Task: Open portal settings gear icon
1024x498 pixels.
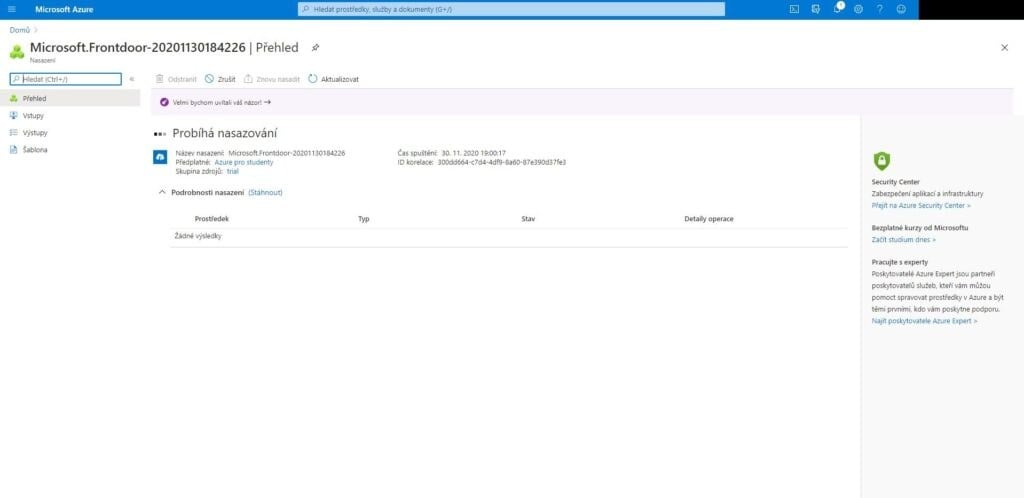Action: (x=858, y=9)
